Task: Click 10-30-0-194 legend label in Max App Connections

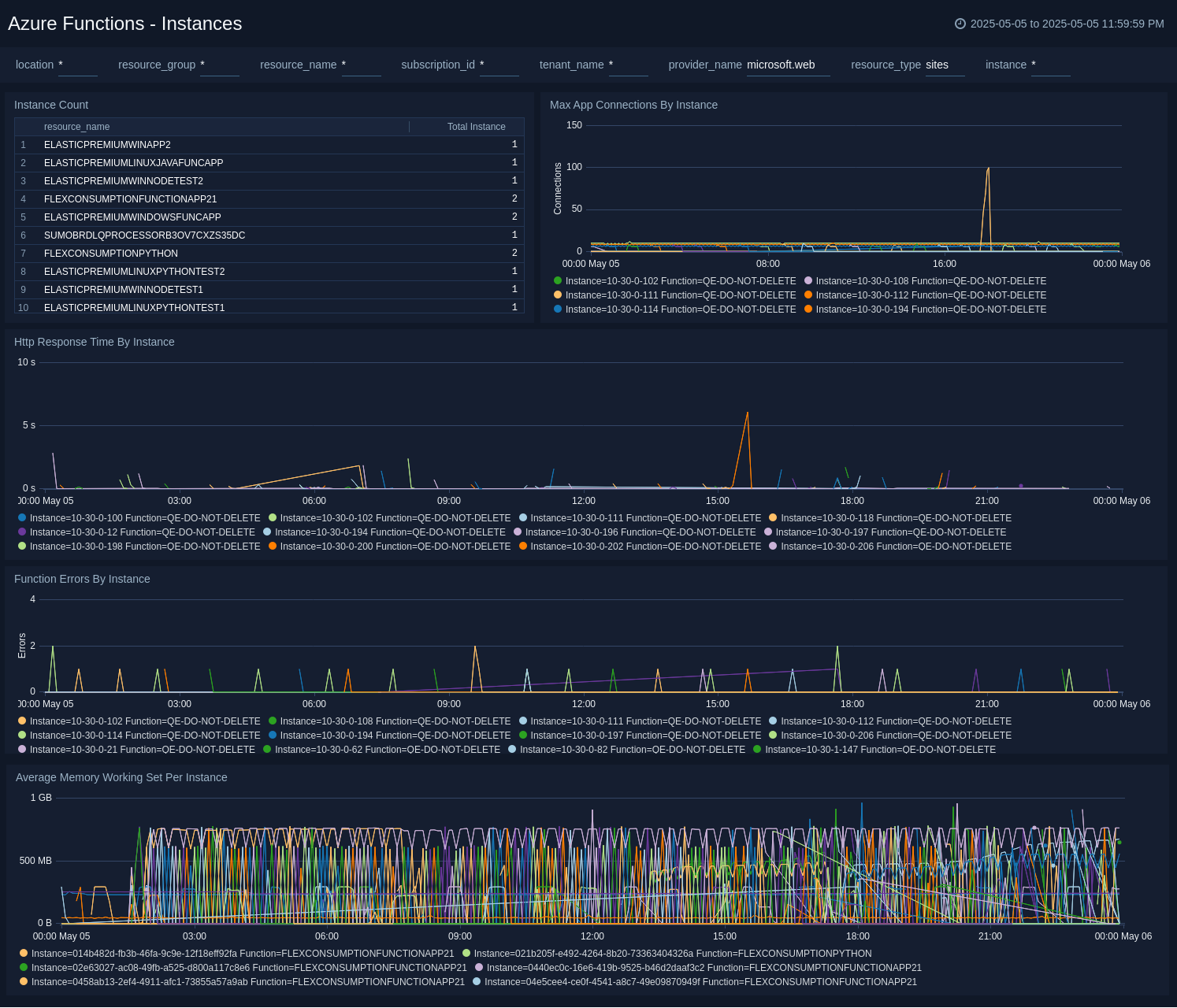Action: point(931,309)
